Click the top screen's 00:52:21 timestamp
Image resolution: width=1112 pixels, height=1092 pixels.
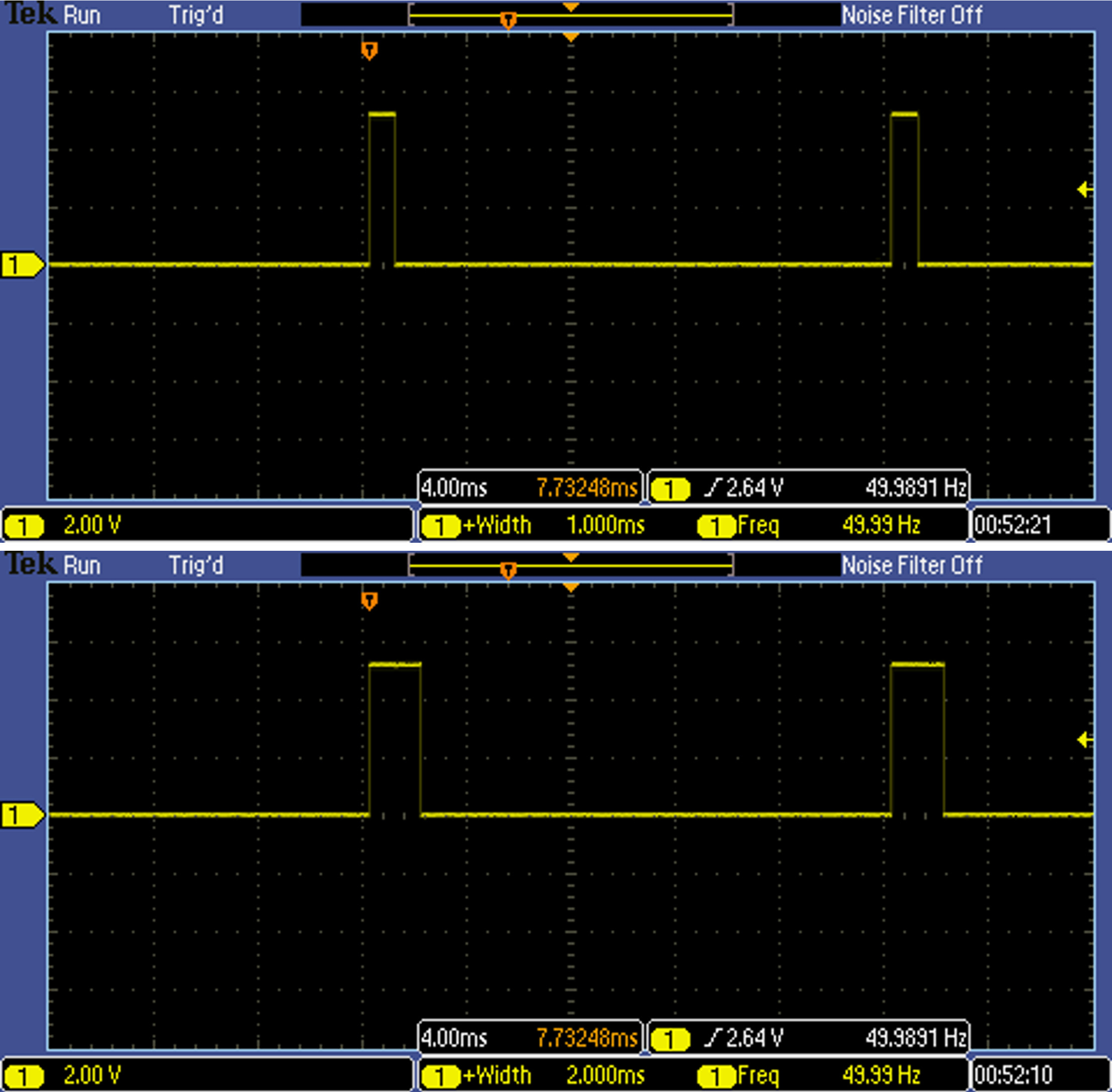[1013, 525]
